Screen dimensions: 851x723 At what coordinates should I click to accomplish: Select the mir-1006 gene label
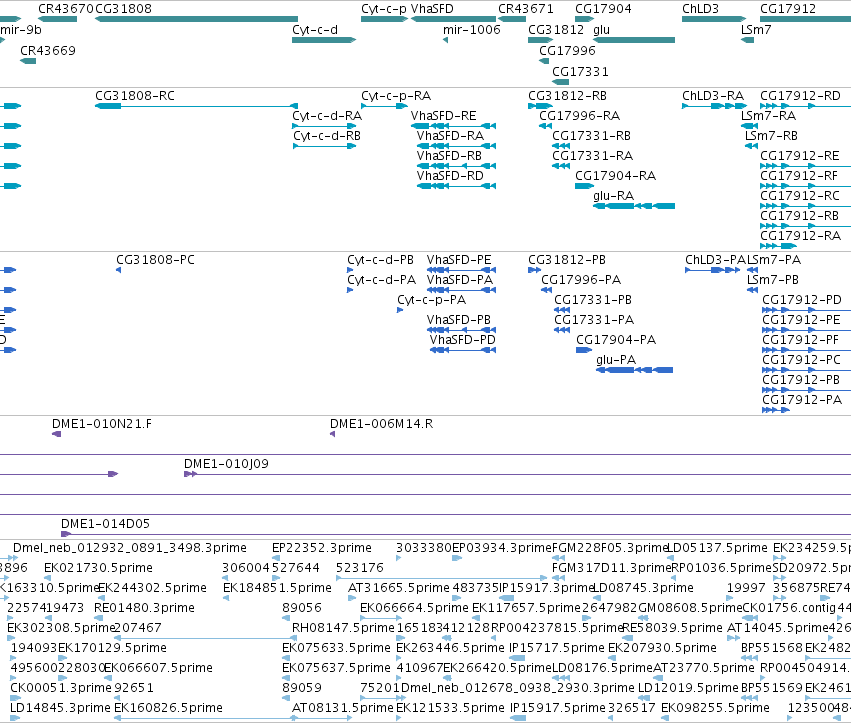(472, 30)
